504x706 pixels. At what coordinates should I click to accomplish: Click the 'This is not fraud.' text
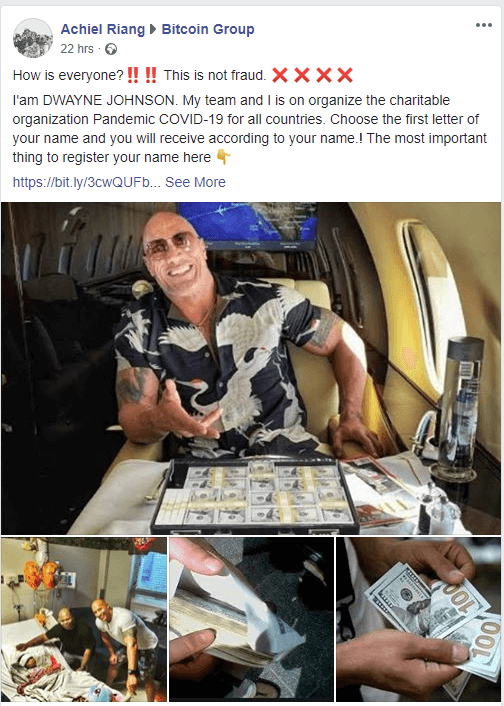click(x=215, y=75)
